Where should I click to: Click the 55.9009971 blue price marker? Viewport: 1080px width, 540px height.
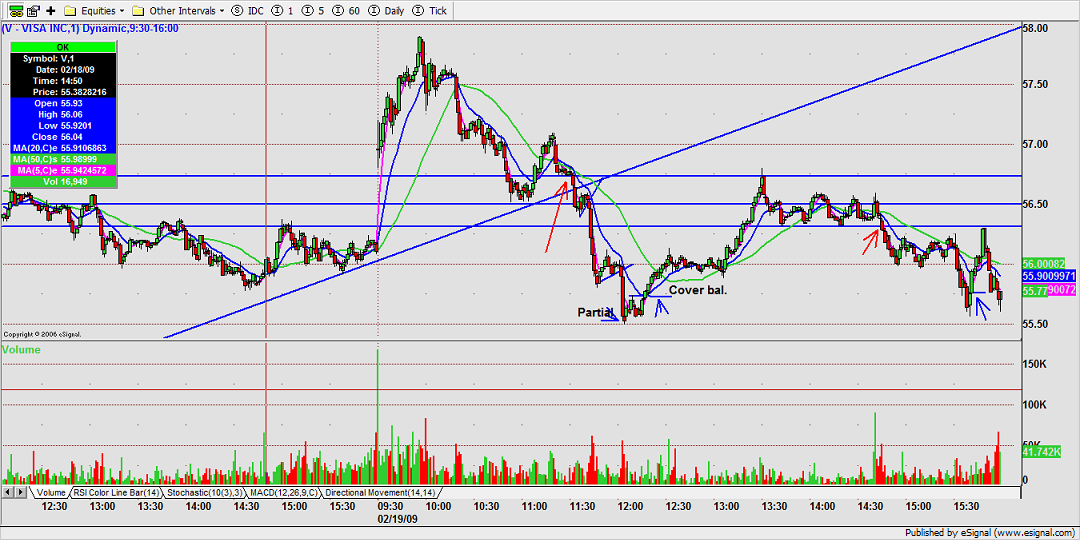tap(1047, 276)
